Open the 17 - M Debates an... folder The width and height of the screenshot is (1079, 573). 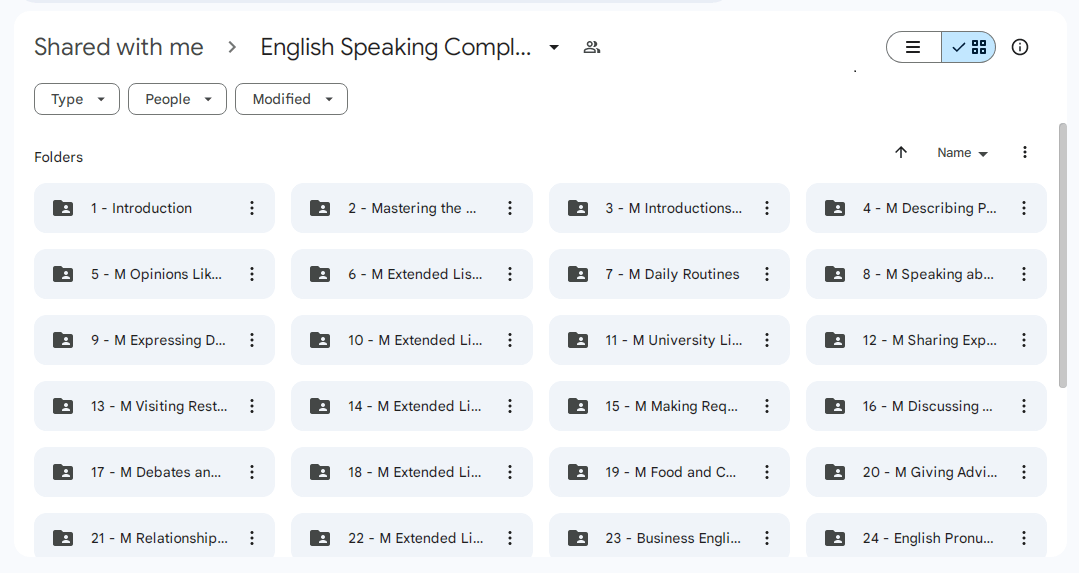(154, 472)
